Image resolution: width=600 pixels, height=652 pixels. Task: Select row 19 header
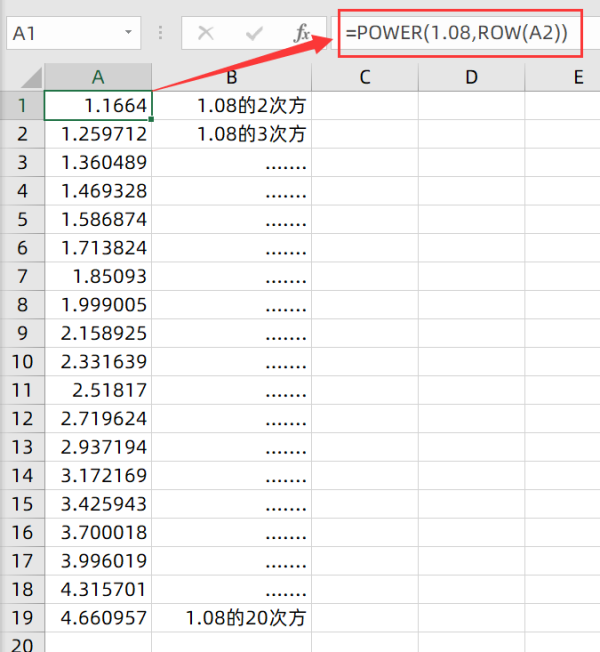point(22,618)
